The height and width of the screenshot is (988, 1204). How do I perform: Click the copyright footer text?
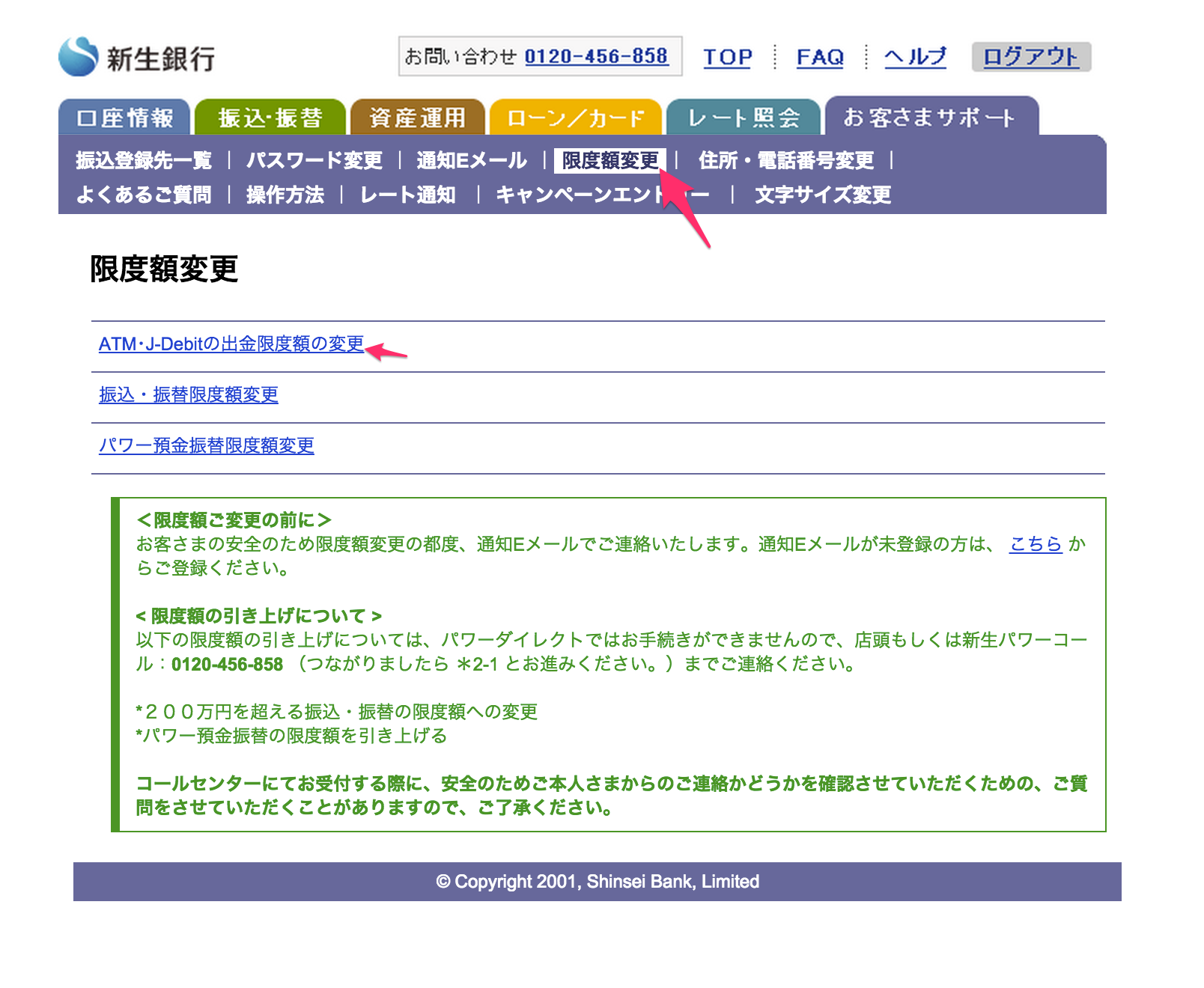click(598, 882)
